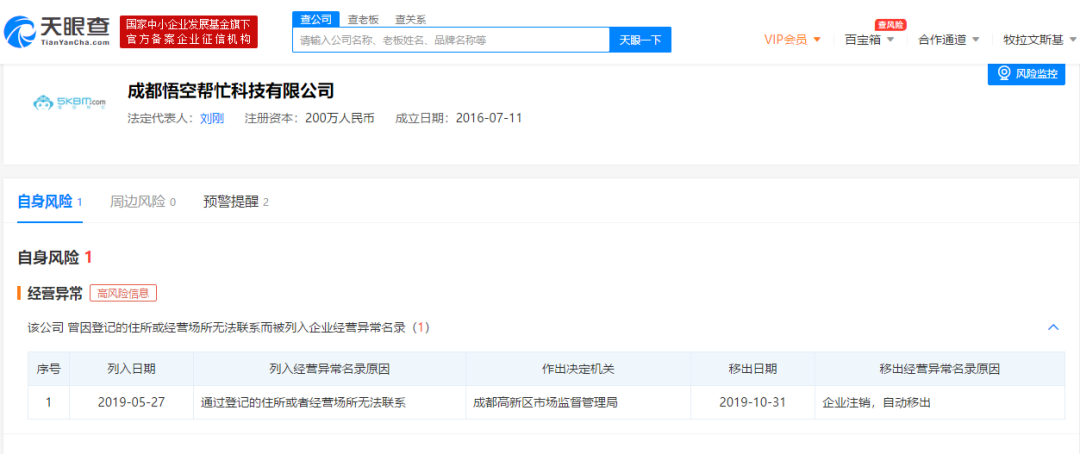Click the 天眼一下 search button
This screenshot has height=454, width=1080.
click(x=640, y=40)
